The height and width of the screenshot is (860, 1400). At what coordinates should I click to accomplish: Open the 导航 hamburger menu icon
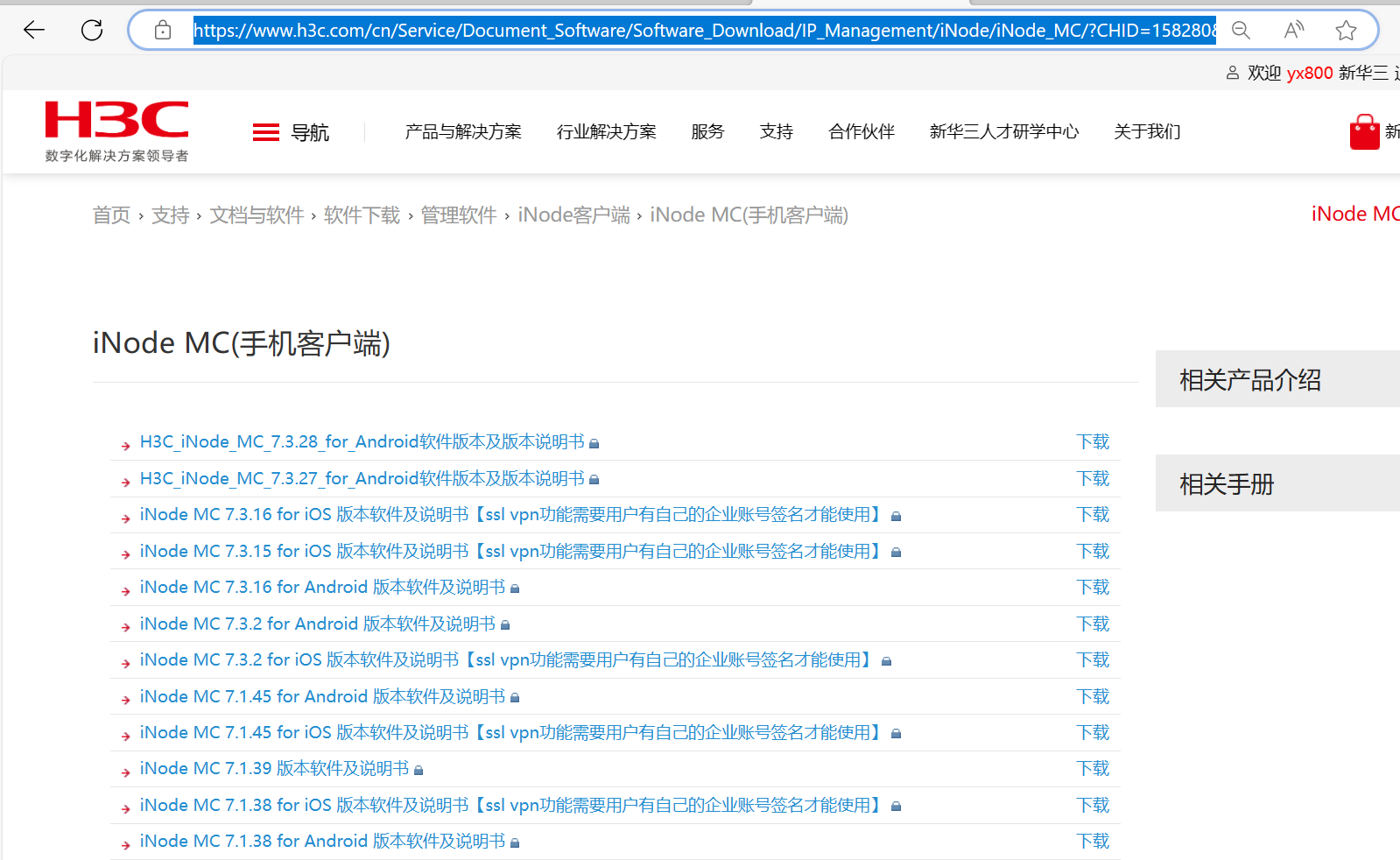(265, 132)
